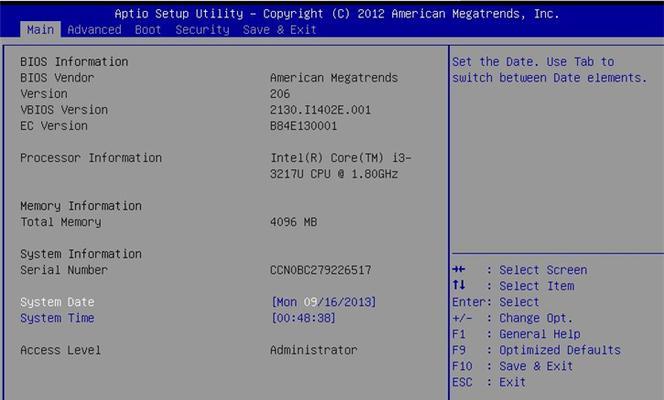Click the EC Version label

tap(54, 126)
